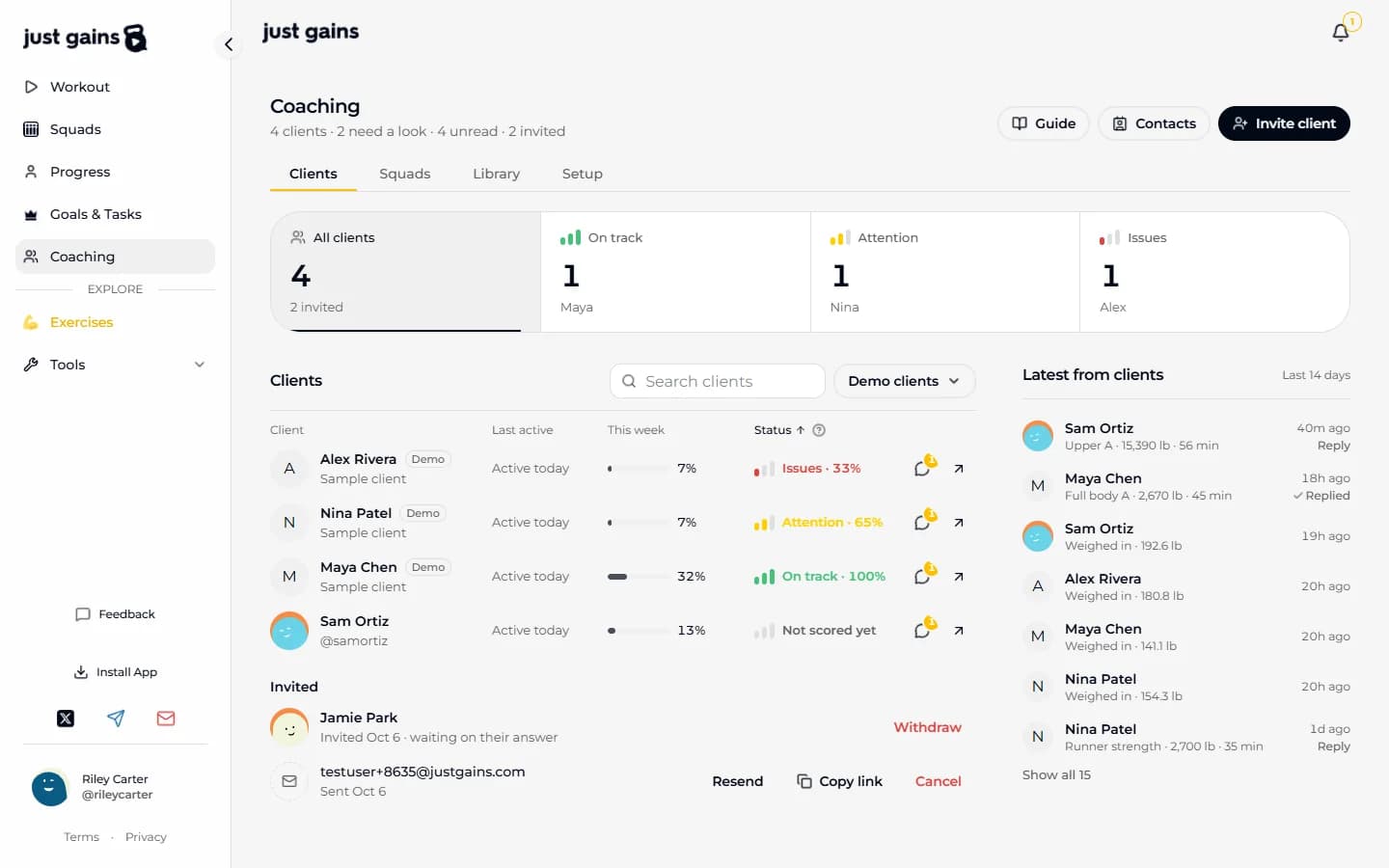This screenshot has height=868, width=1389.
Task: Sort clients by Status column
Action: point(778,430)
